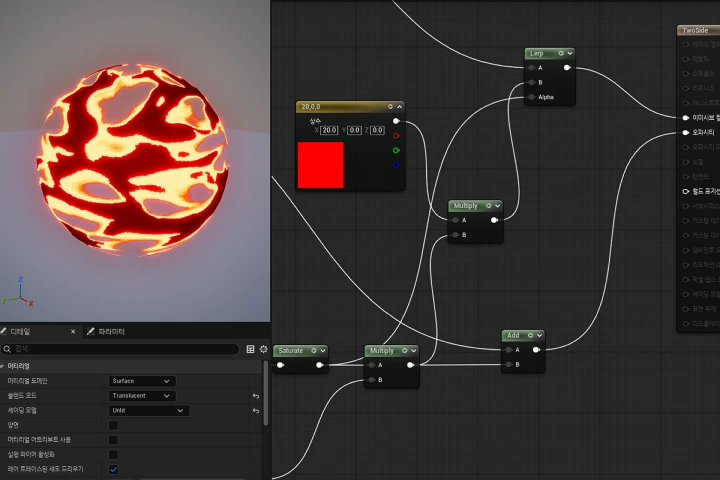Select the Add node by its title
Screen dimensions: 720x480
click(x=513, y=335)
